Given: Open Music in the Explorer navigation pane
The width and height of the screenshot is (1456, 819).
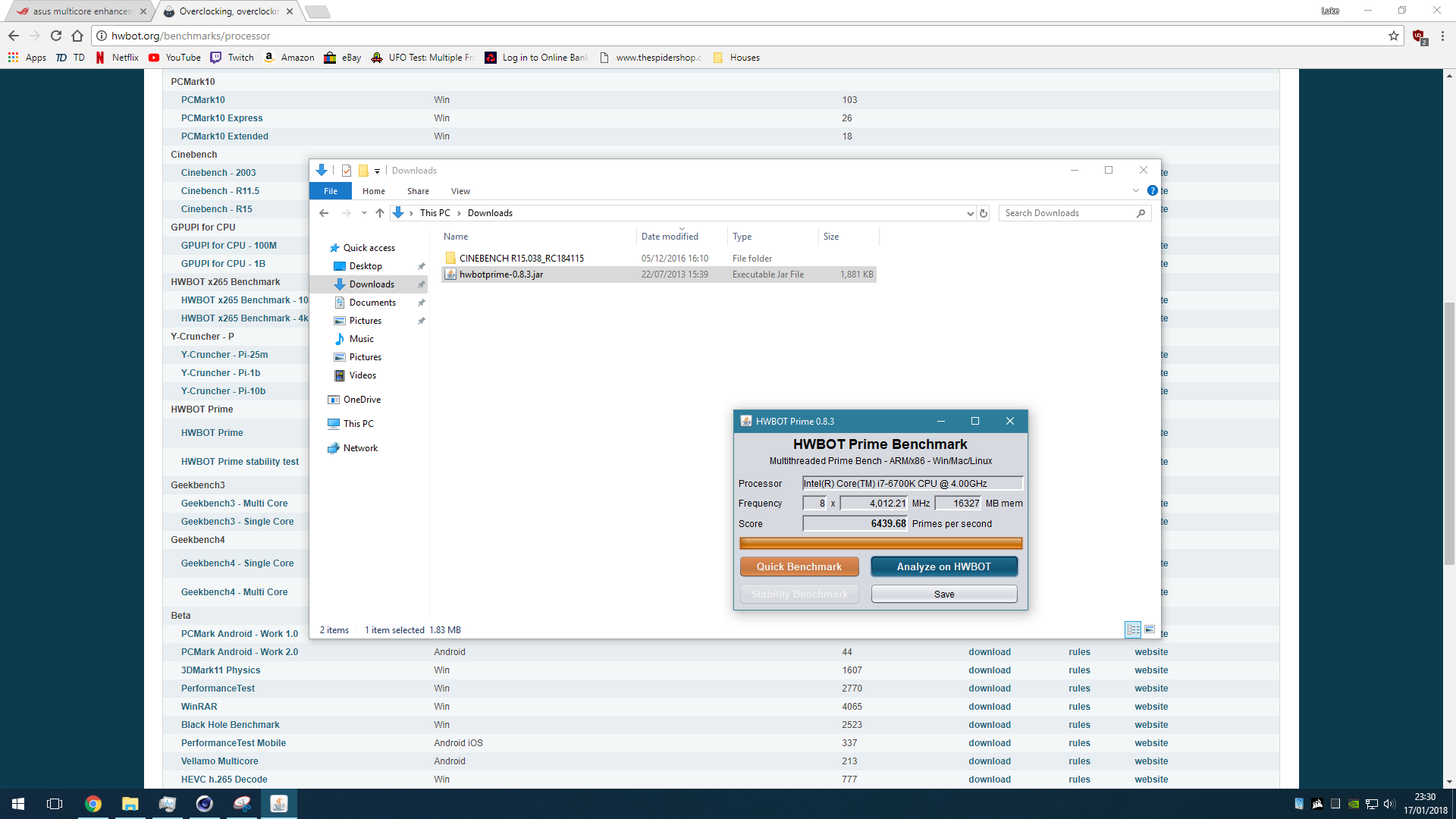Looking at the screenshot, I should 362,339.
